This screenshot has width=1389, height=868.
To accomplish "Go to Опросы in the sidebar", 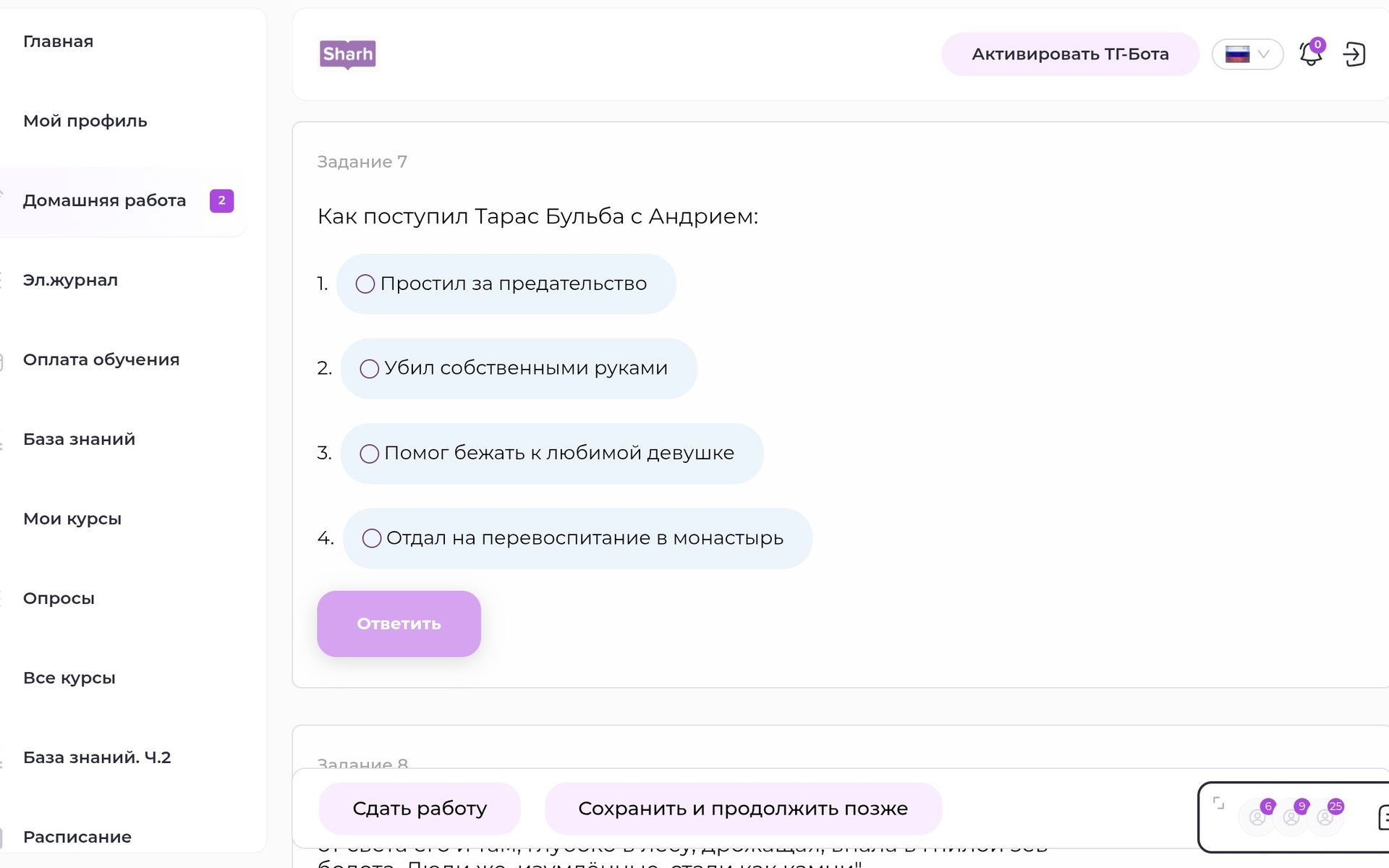I will [59, 598].
